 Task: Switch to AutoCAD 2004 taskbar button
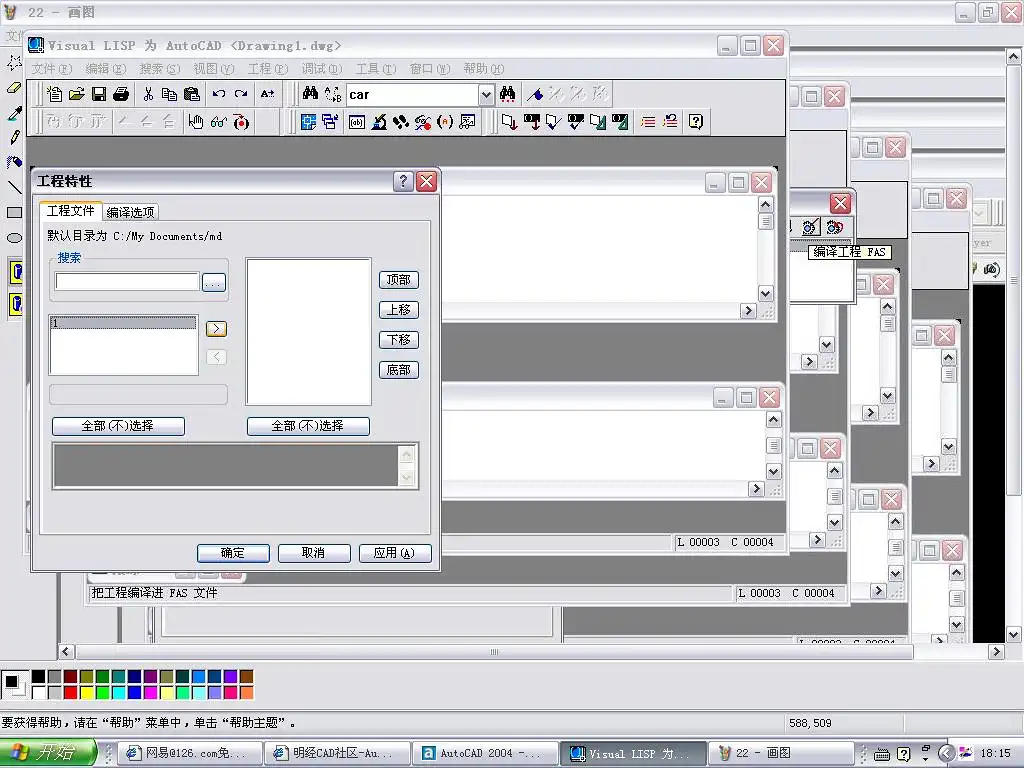[487, 754]
